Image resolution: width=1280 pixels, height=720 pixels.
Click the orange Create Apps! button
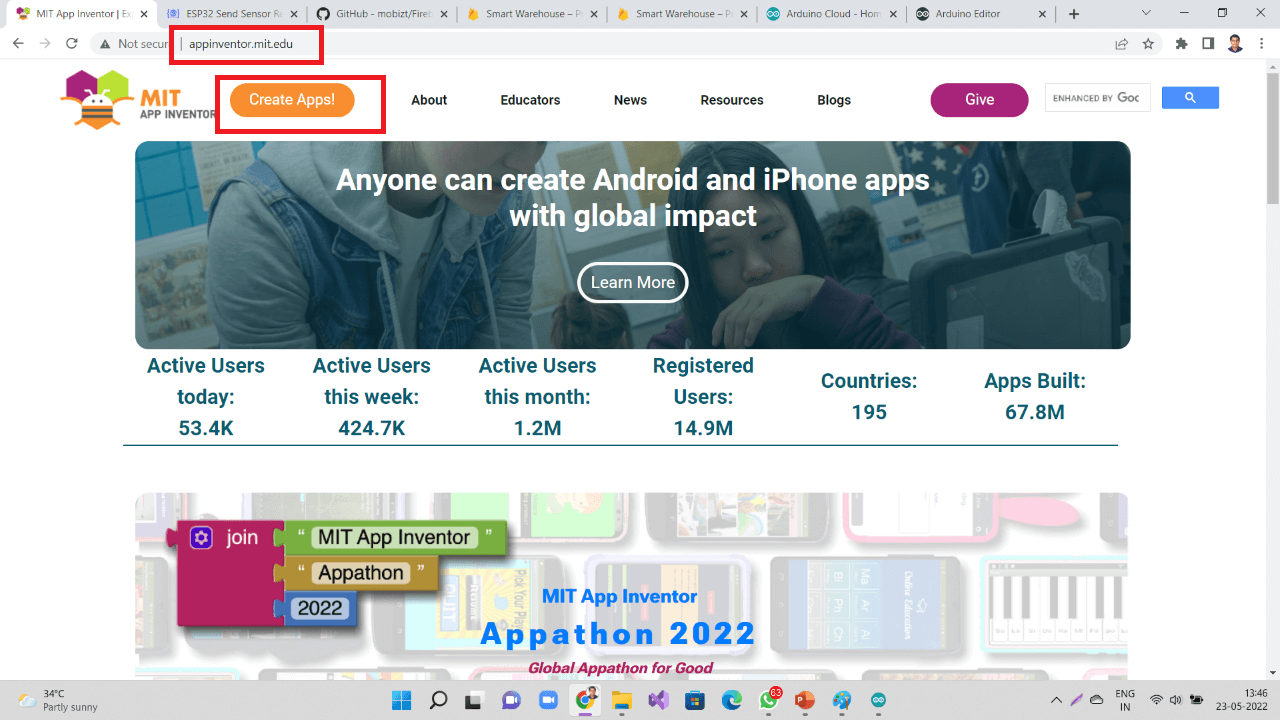[x=292, y=100]
